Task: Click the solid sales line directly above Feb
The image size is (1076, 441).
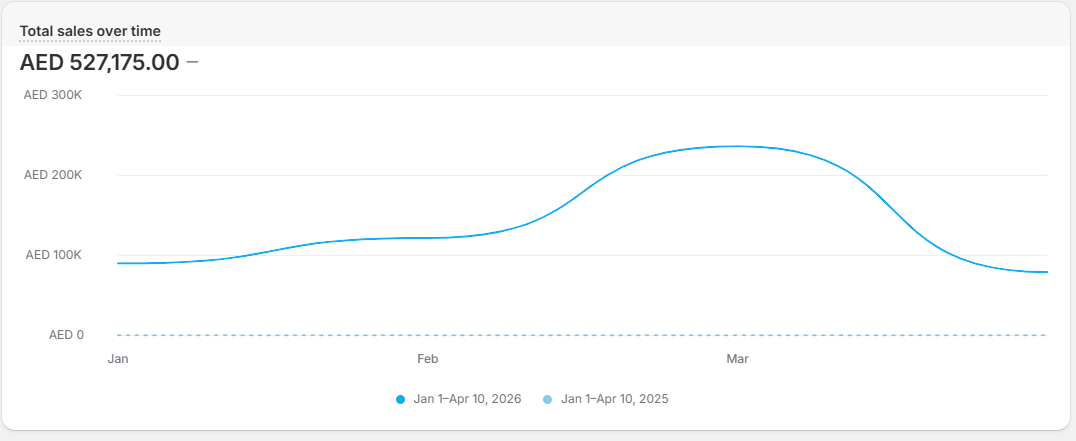Action: point(428,238)
